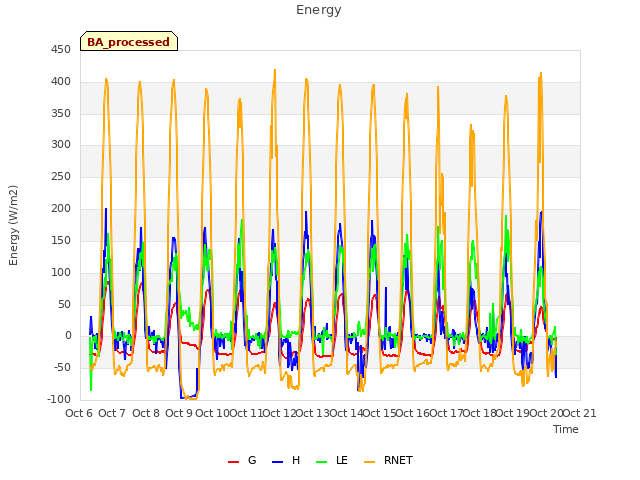This screenshot has width=640, height=480.
Task: Click the -50 y-axis tick label
Action: 62,367
